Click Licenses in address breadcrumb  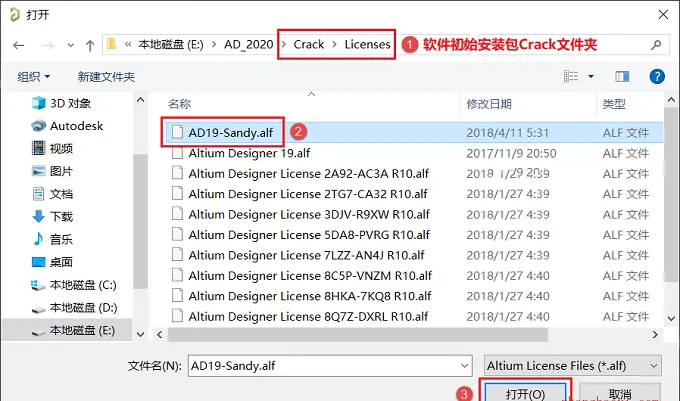point(367,44)
